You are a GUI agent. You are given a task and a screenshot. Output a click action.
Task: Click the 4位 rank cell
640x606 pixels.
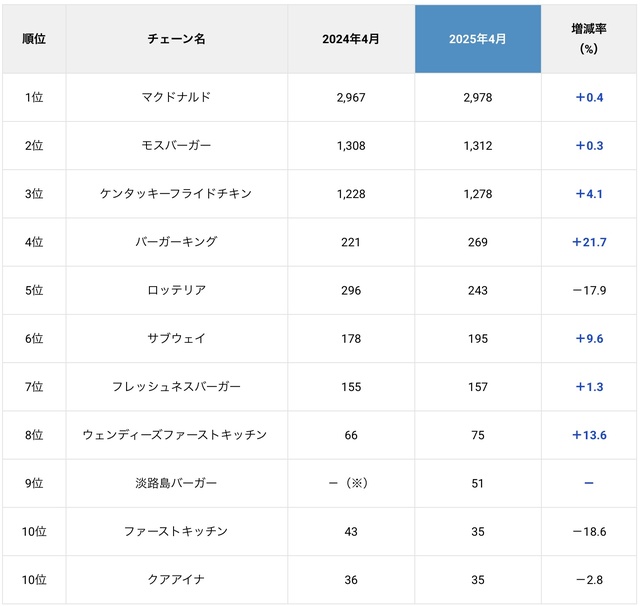[x=34, y=242]
